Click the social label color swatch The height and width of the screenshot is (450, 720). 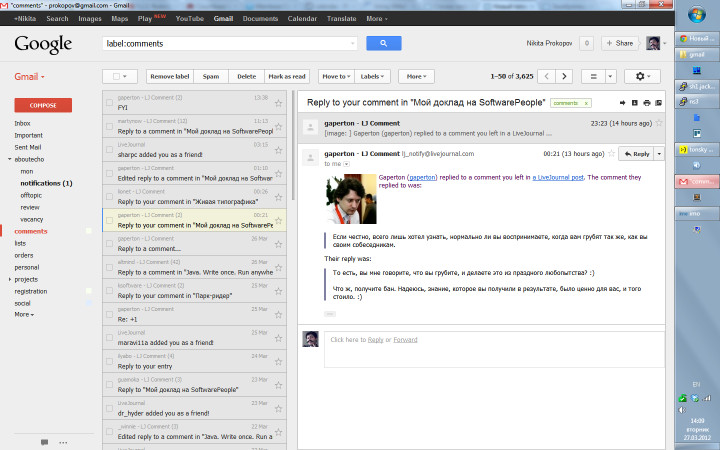[x=89, y=303]
